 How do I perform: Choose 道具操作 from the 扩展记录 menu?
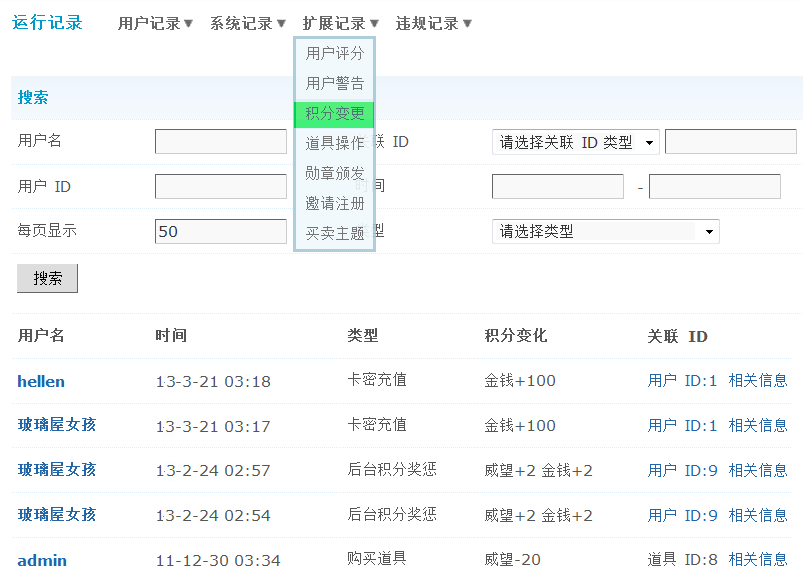click(x=333, y=144)
